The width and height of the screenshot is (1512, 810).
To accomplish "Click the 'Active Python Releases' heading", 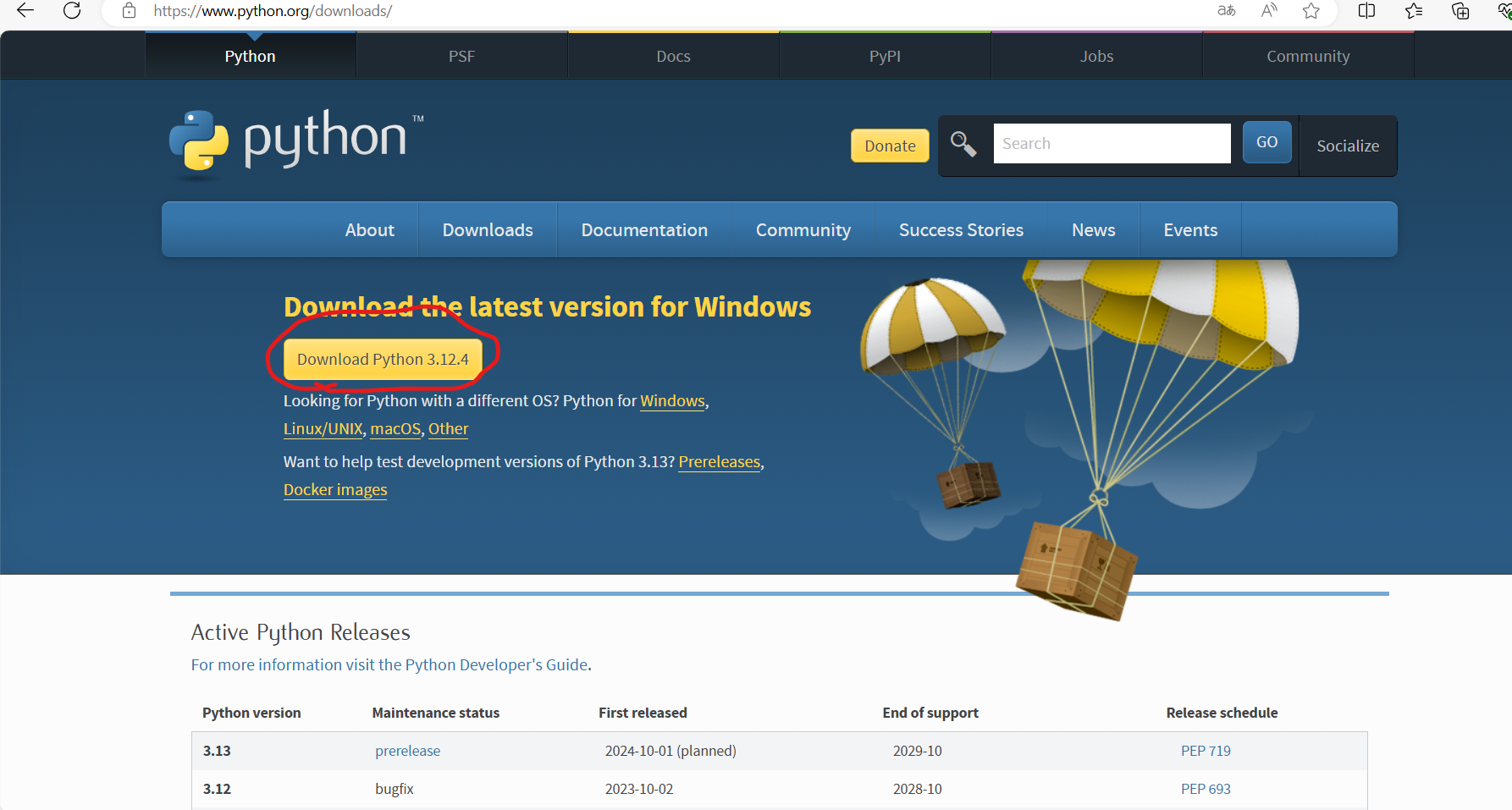I will coord(301,632).
